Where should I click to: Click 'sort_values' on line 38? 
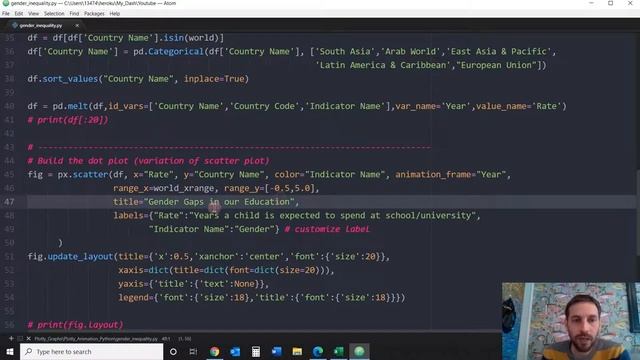pos(70,79)
